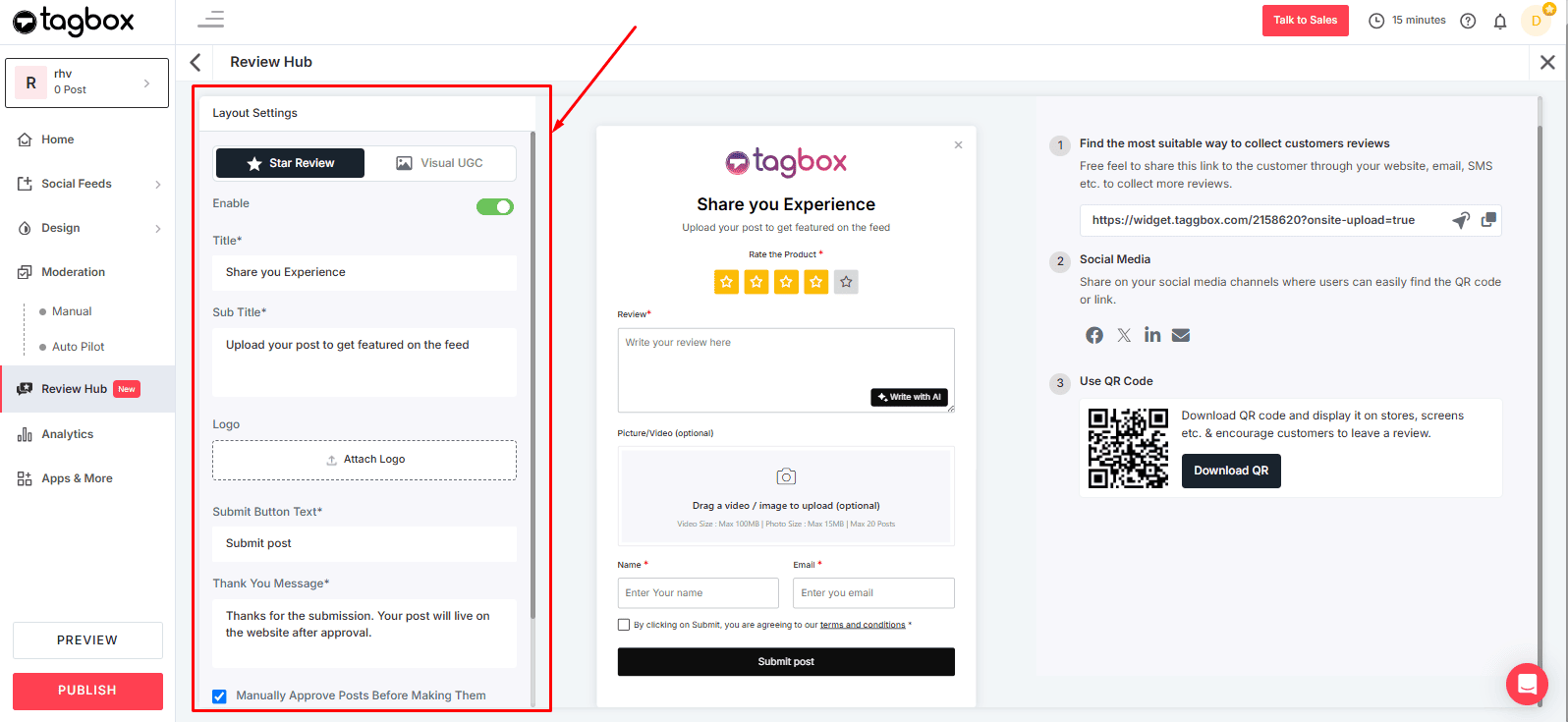The image size is (1568, 722).
Task: Click the camera upload icon
Action: pyautogui.click(x=786, y=476)
